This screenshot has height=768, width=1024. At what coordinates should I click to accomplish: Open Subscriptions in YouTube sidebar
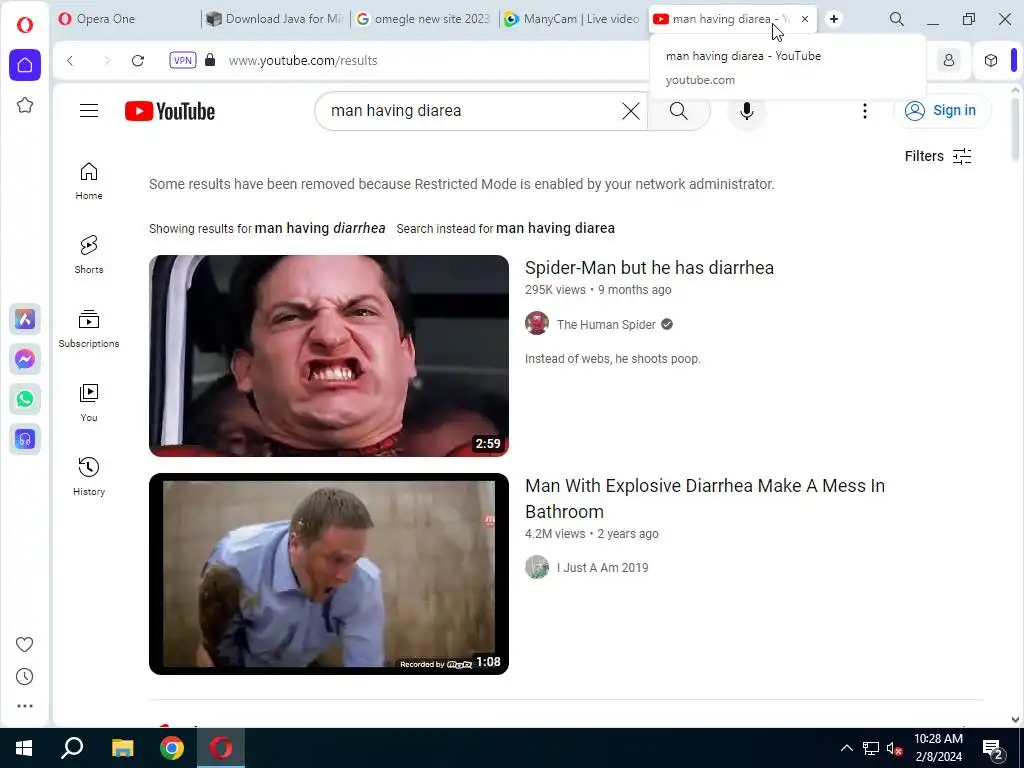click(x=89, y=328)
